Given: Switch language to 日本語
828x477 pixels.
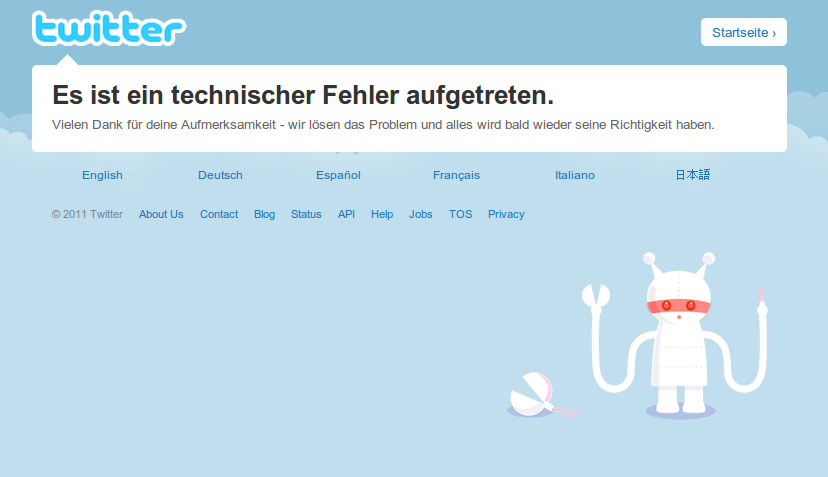Looking at the screenshot, I should pos(693,175).
